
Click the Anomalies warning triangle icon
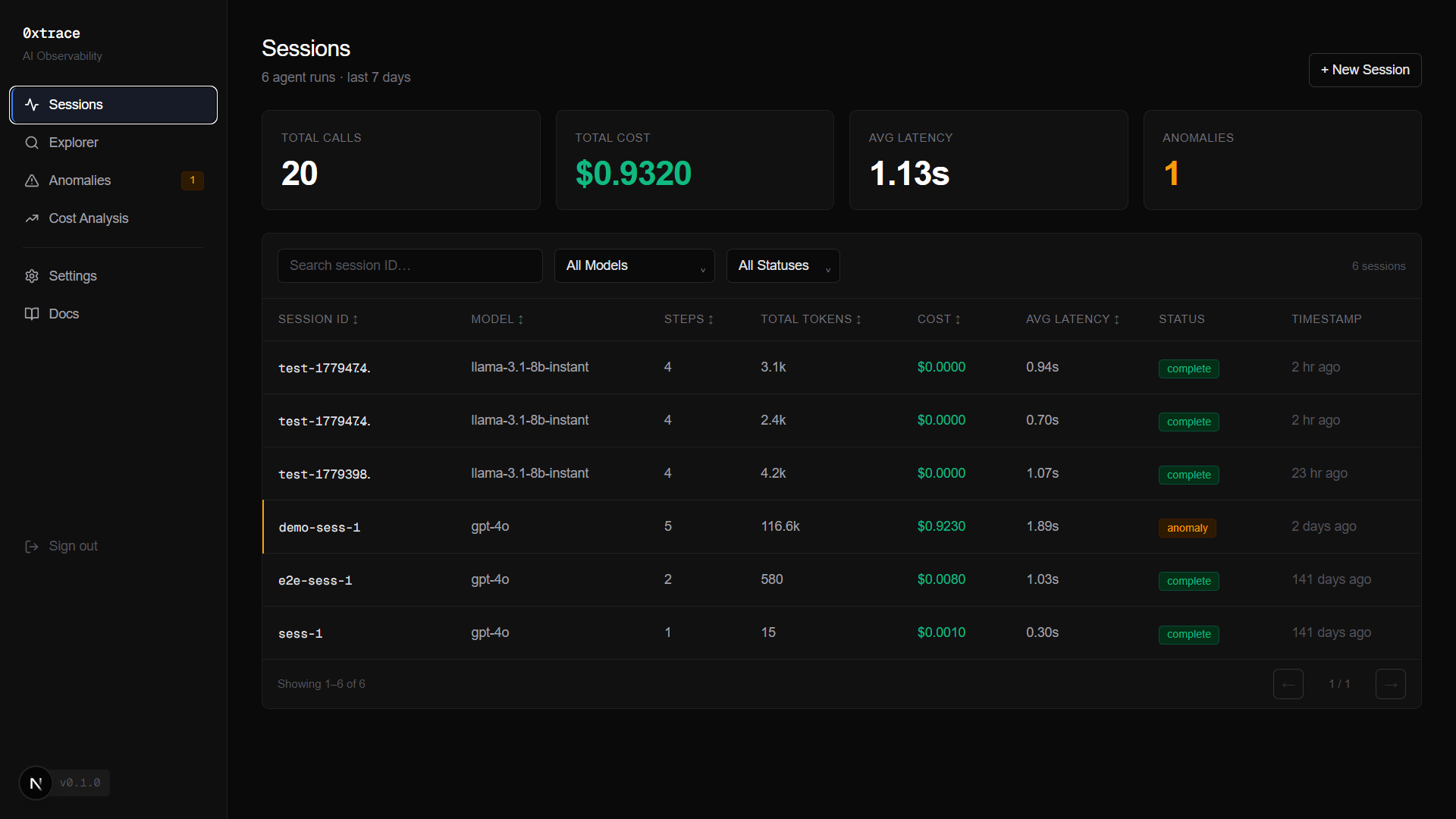tap(32, 180)
